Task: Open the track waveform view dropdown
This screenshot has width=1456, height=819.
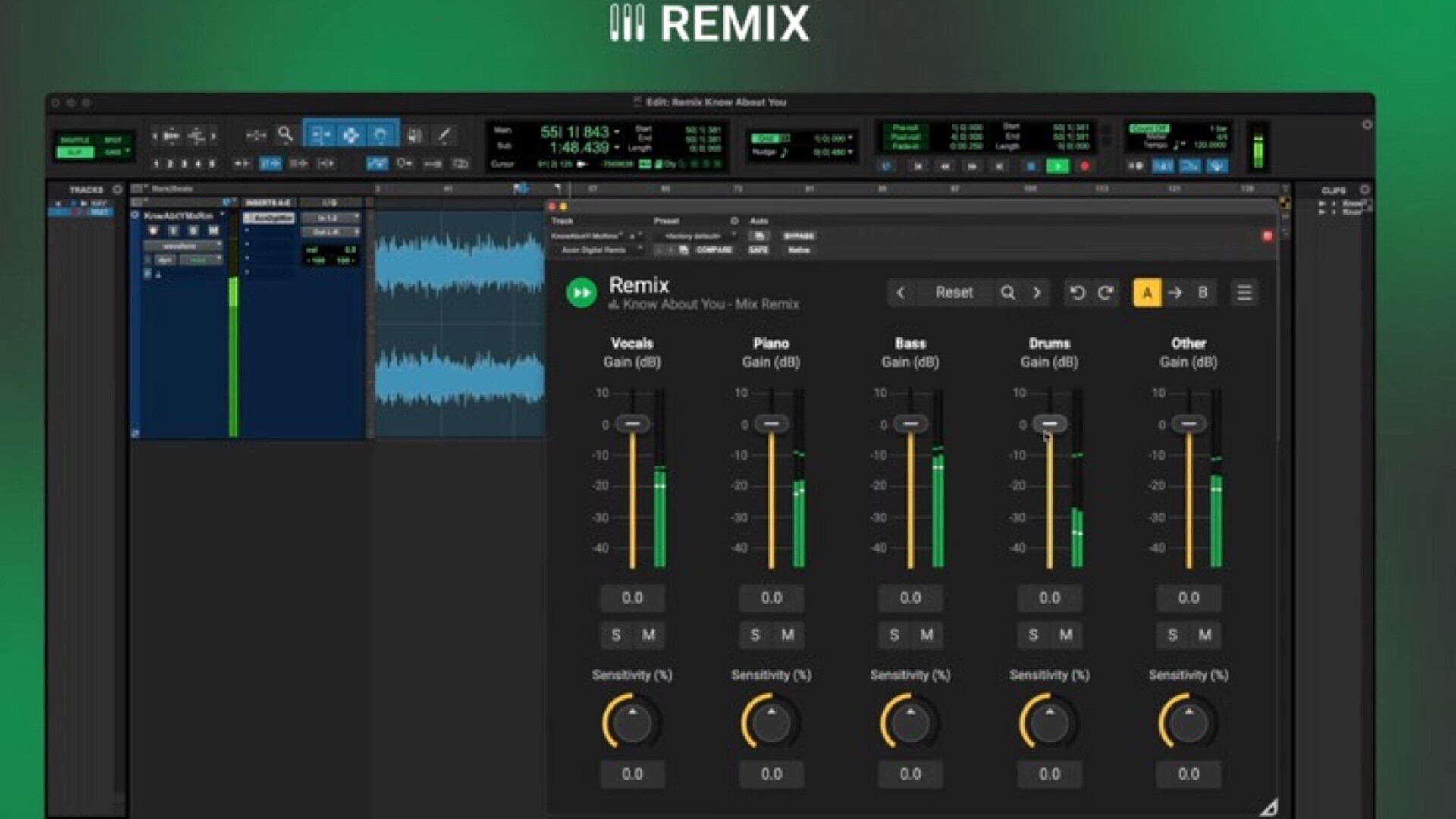Action: click(182, 246)
